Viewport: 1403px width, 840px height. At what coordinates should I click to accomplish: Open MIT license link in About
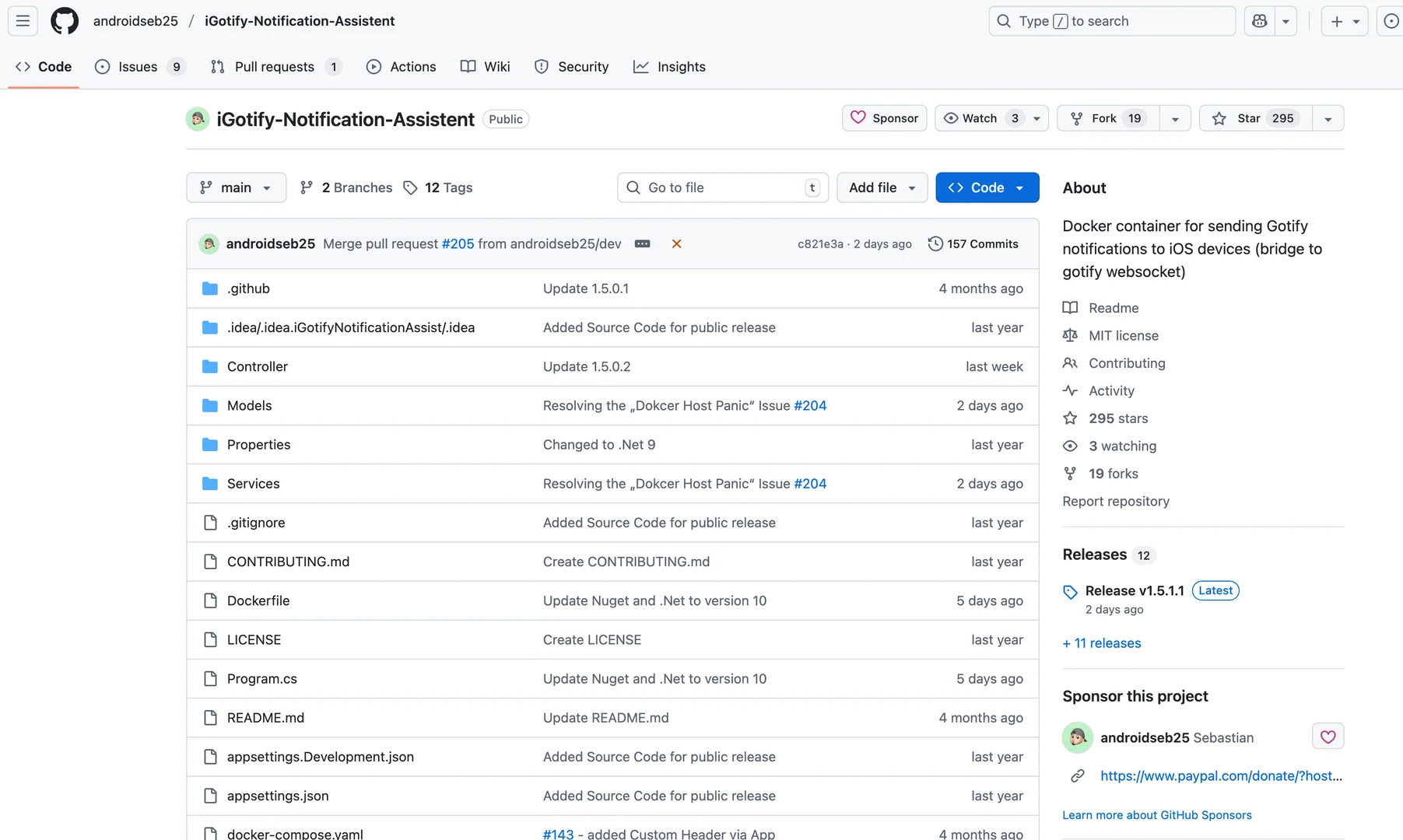(x=1124, y=335)
